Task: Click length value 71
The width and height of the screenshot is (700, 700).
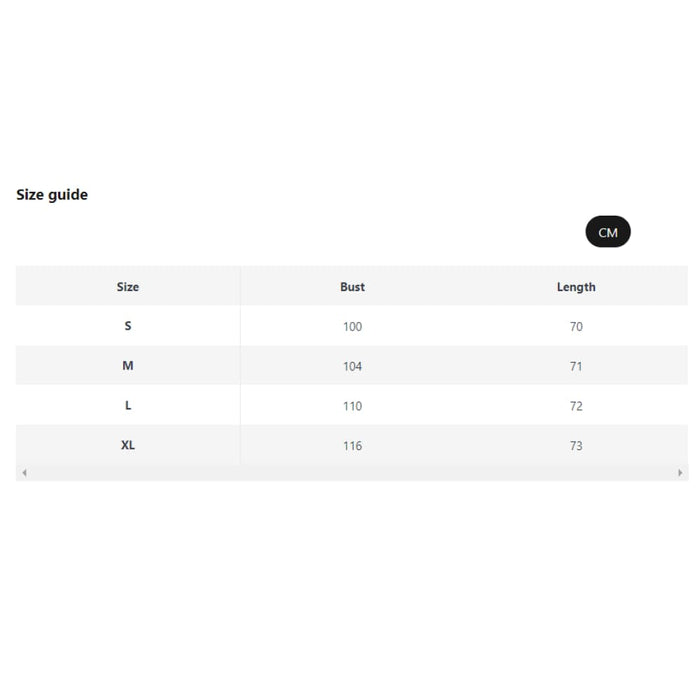Action: tap(576, 367)
